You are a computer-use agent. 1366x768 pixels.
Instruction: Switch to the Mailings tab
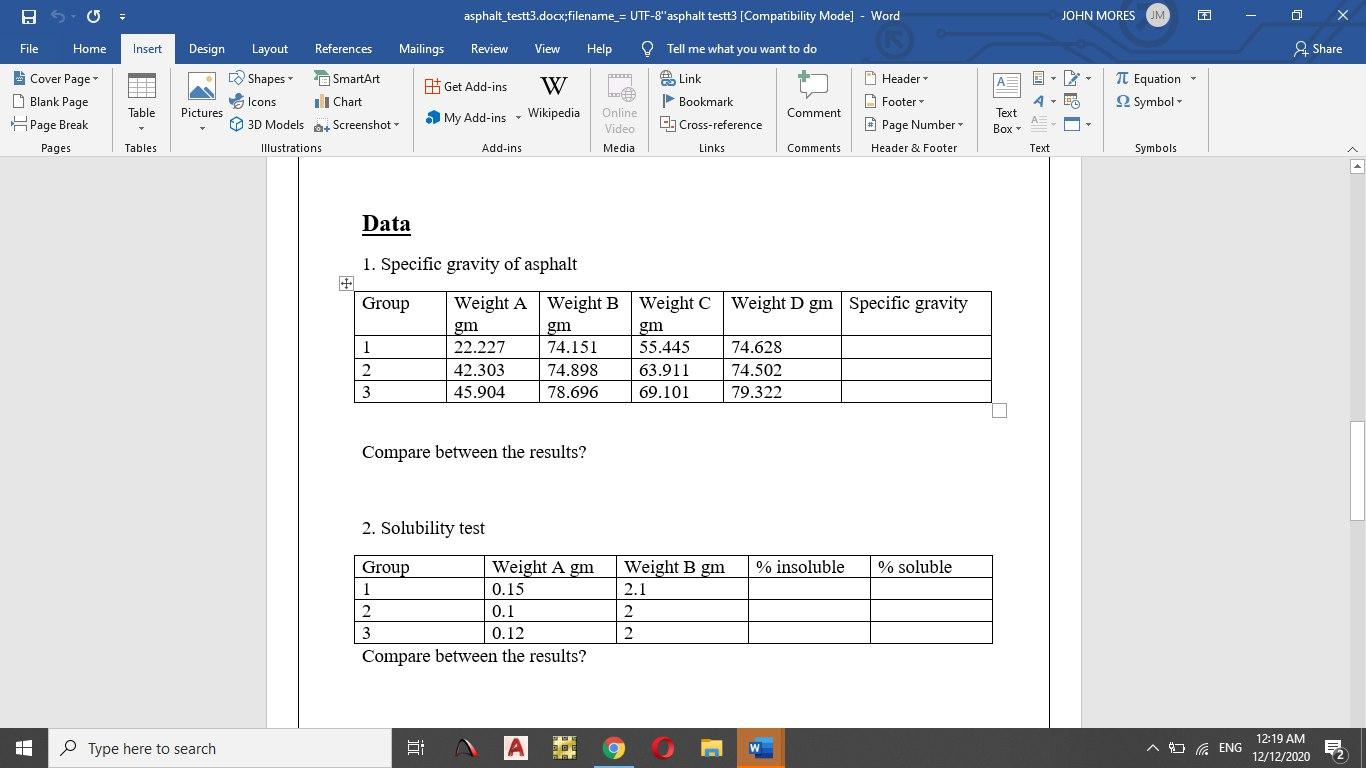421,48
